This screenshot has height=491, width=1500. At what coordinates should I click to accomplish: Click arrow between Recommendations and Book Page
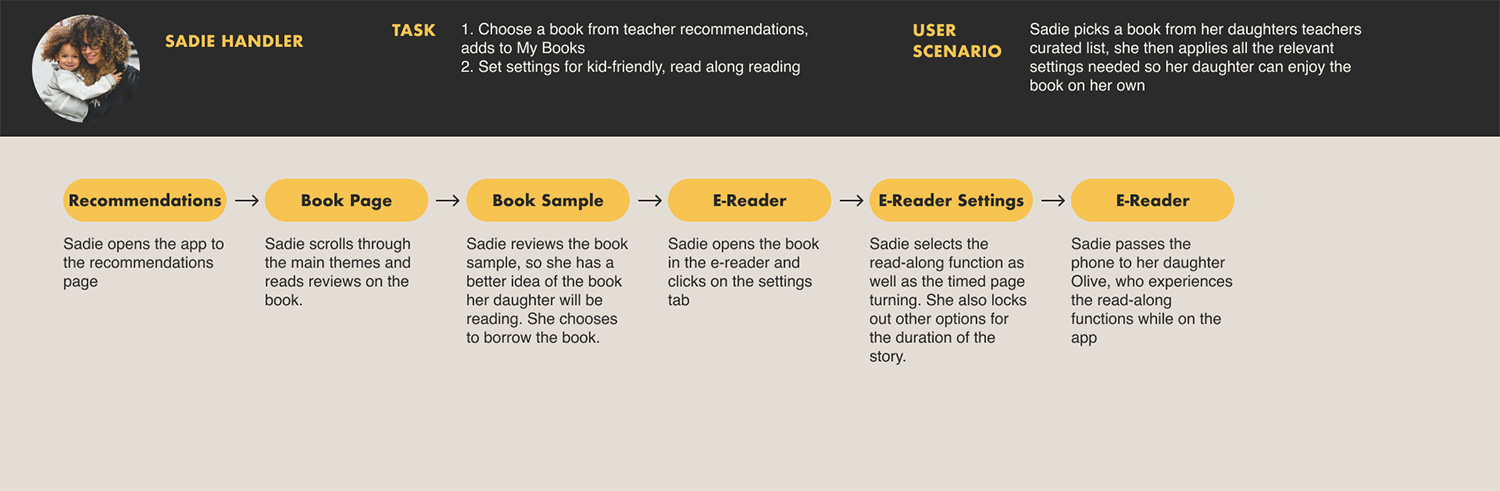[x=246, y=201]
